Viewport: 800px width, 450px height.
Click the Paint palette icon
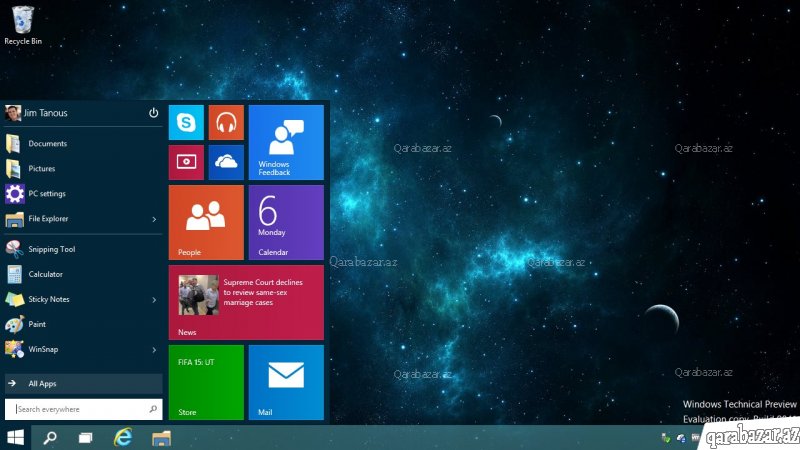(14, 324)
